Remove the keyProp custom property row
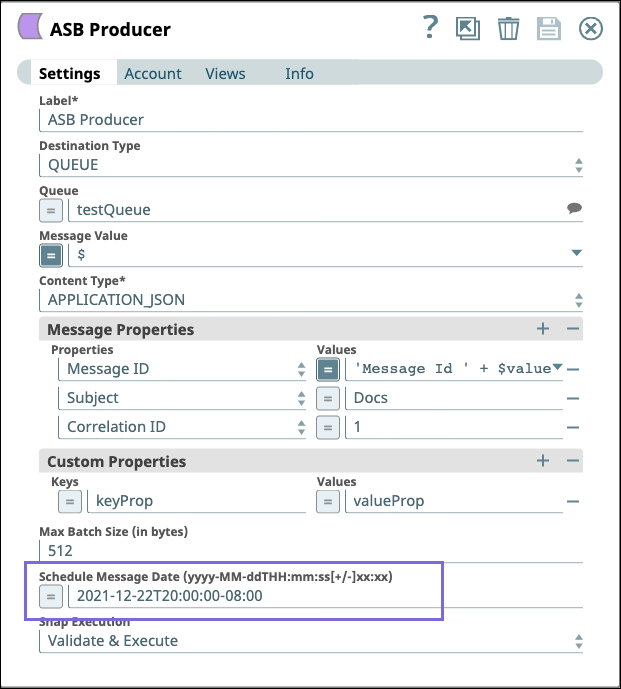 573,501
